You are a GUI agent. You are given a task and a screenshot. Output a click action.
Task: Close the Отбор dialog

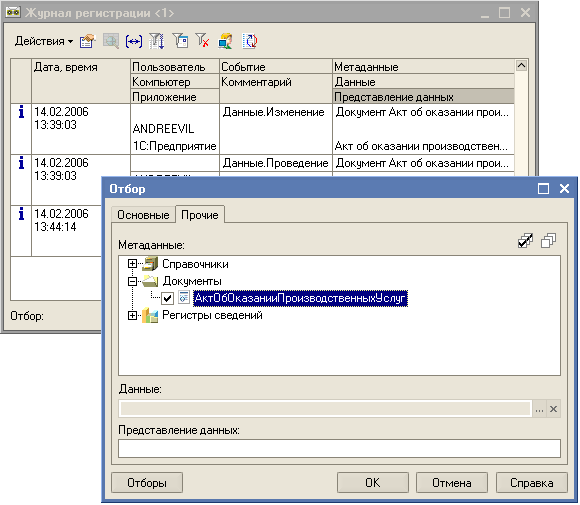(x=564, y=189)
